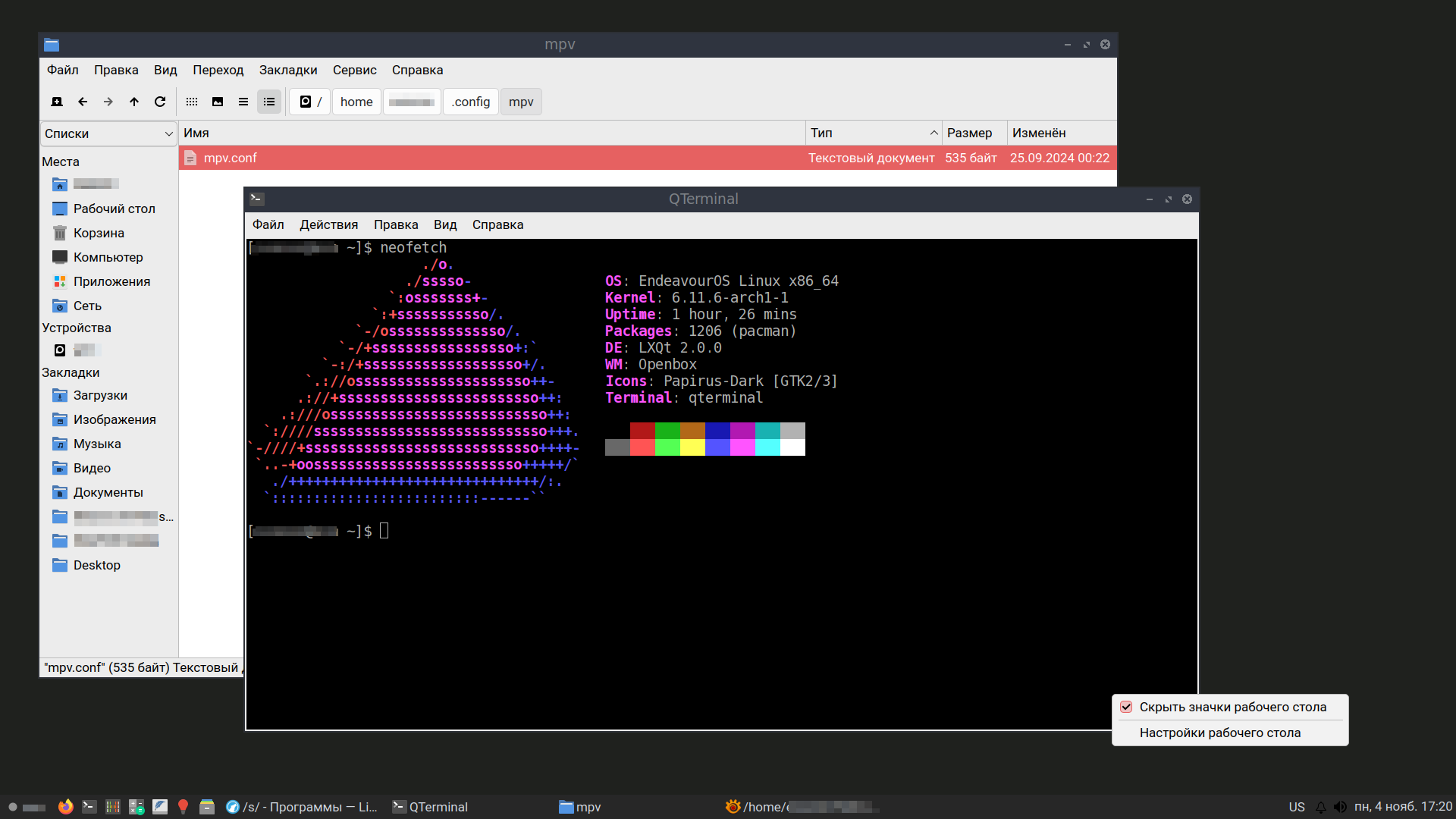Screen dimensions: 1456x819
Task: Launch Firefox from the panel
Action: coord(66,807)
